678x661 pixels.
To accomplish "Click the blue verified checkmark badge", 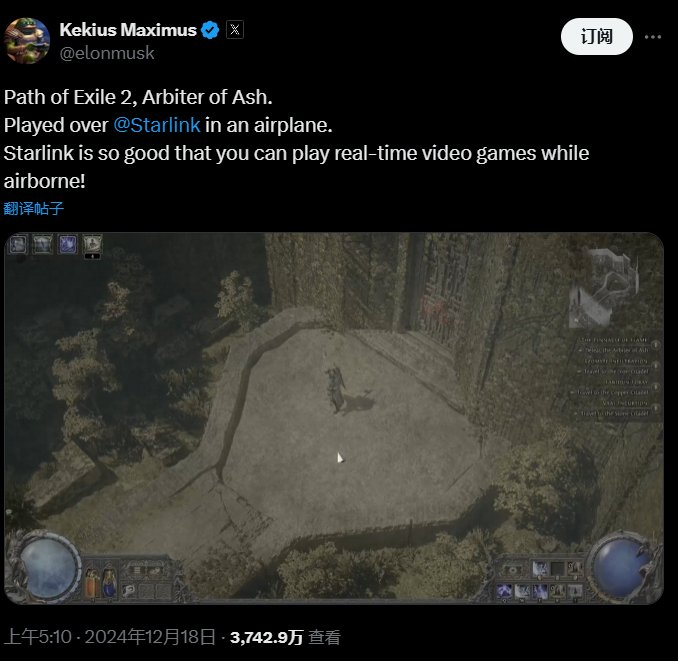I will click(x=211, y=30).
